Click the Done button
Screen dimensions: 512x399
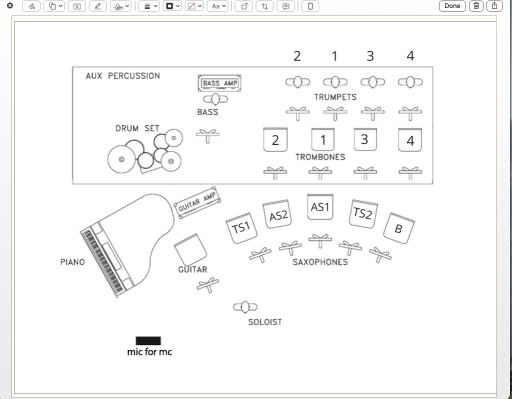point(452,6)
